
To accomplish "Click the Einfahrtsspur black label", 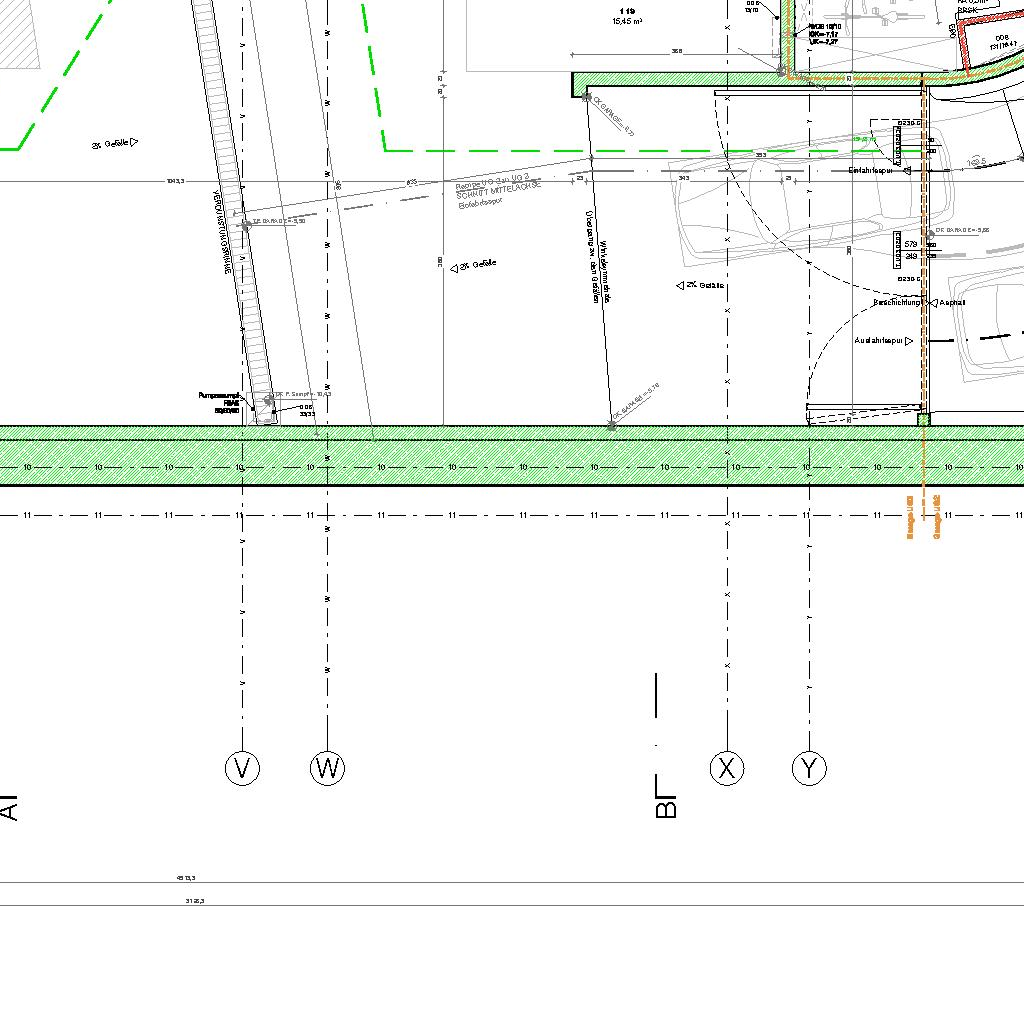I will pos(871,170).
